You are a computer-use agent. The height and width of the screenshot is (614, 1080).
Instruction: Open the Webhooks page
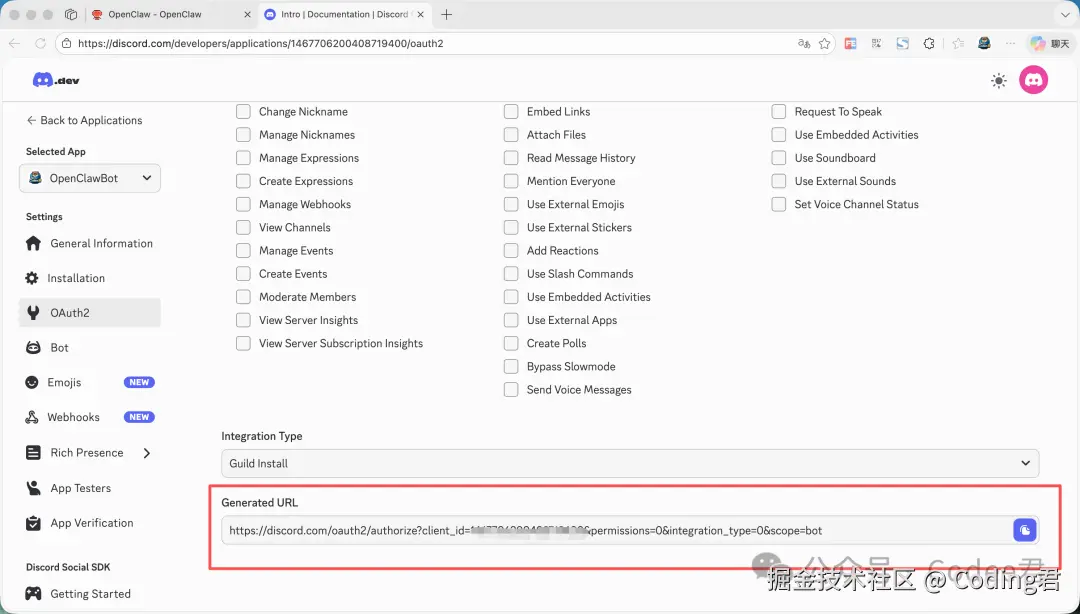click(90, 417)
